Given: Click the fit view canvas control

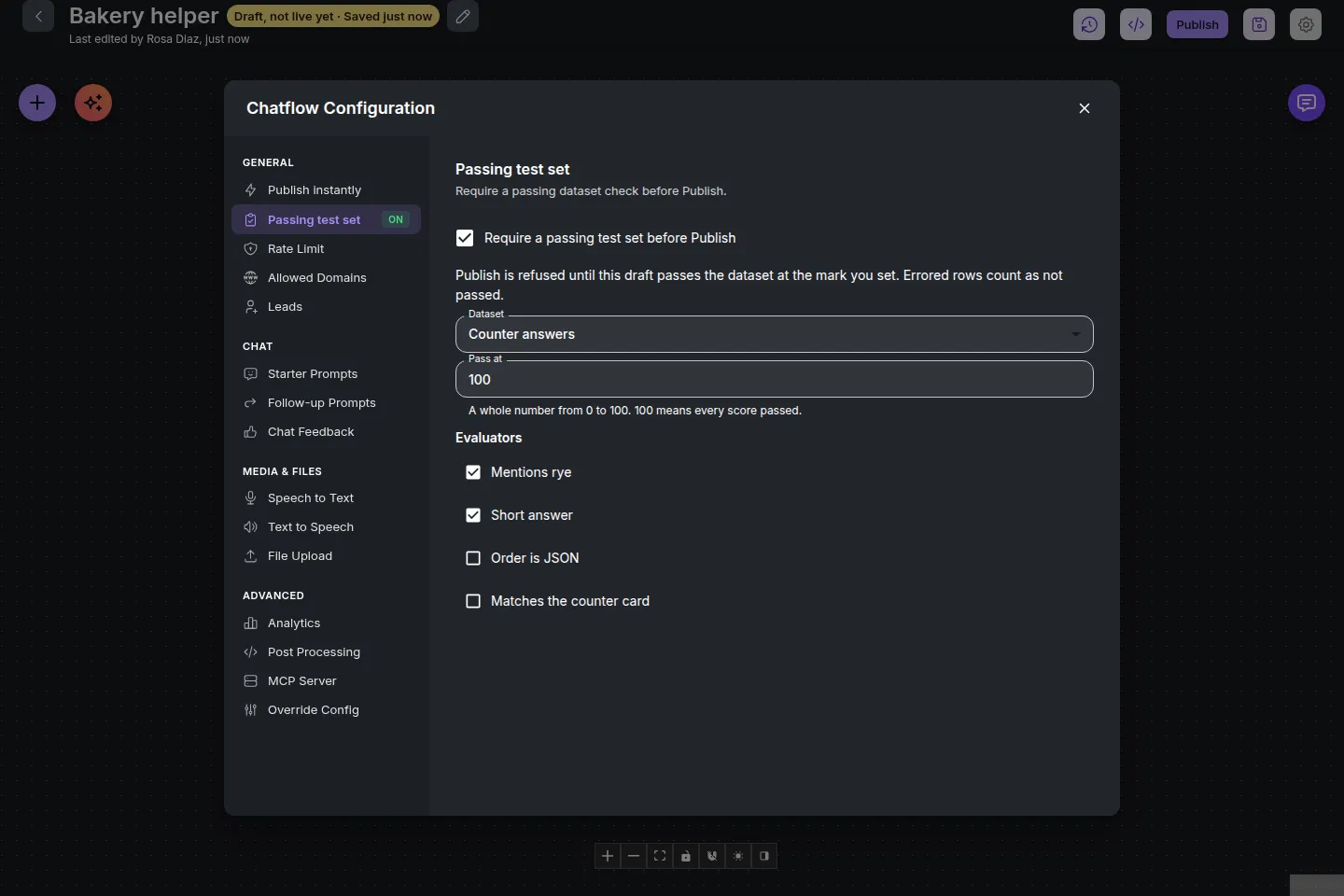Looking at the screenshot, I should pos(660,856).
